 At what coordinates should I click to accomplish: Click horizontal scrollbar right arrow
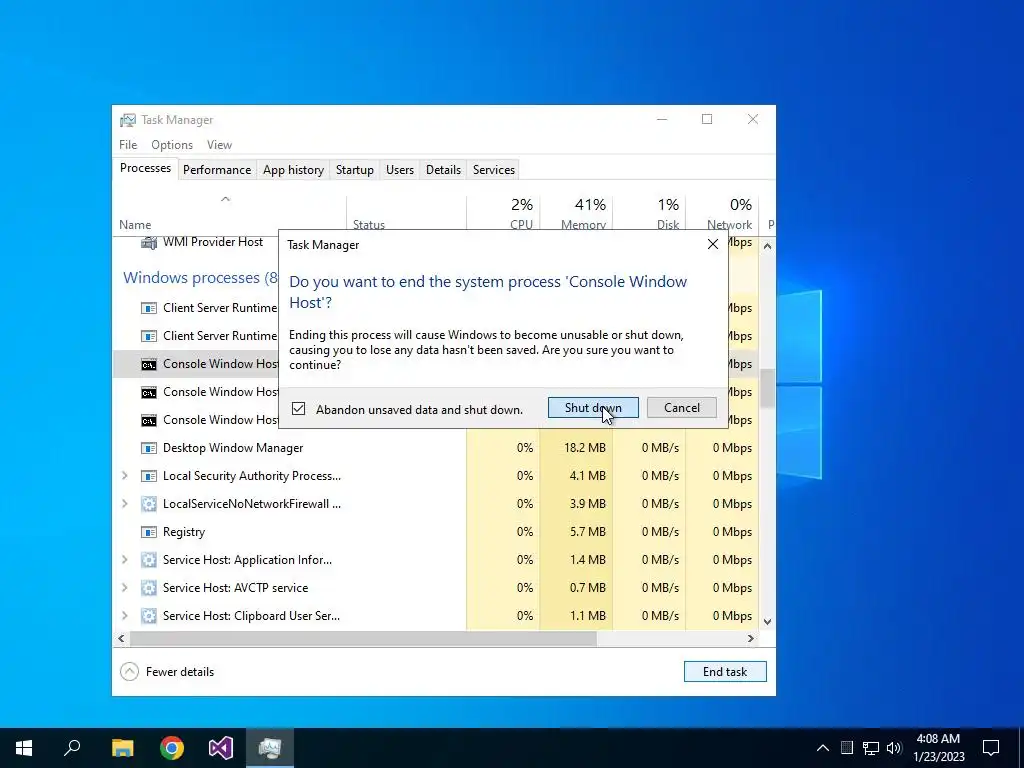click(x=751, y=639)
